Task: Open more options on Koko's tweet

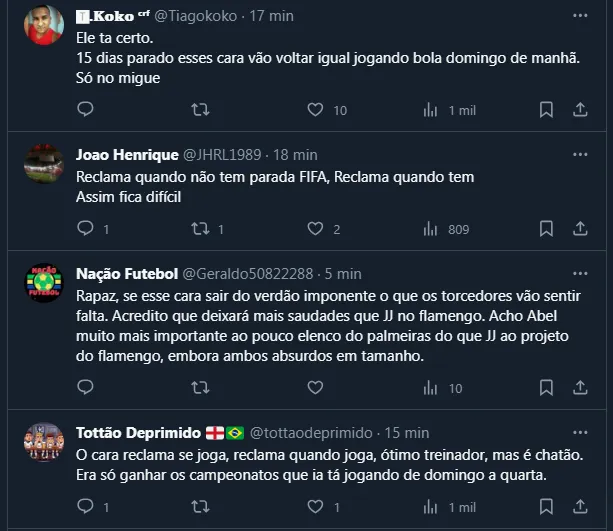Action: point(581,16)
